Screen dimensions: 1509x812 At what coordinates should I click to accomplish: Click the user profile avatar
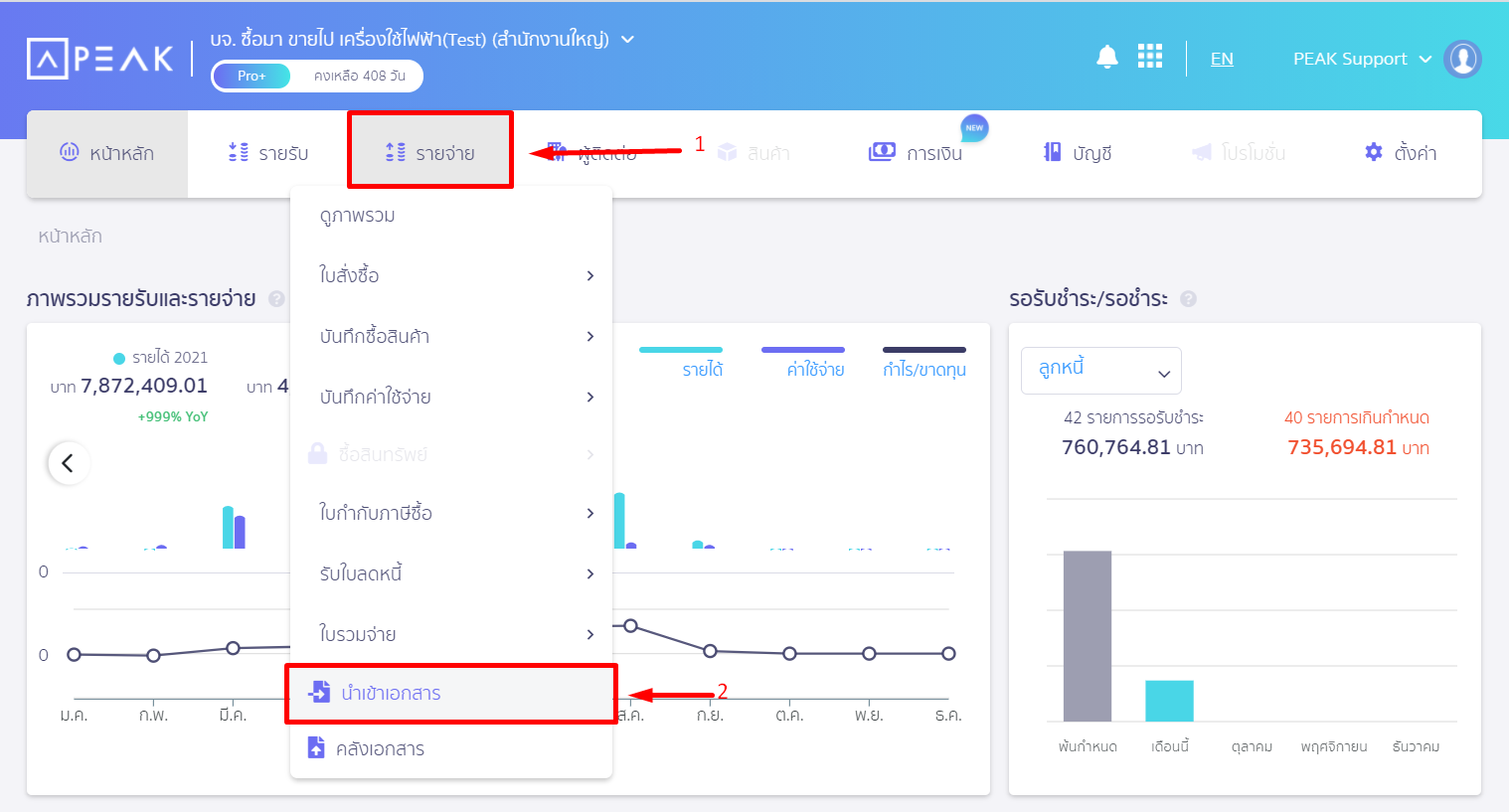(x=1462, y=59)
